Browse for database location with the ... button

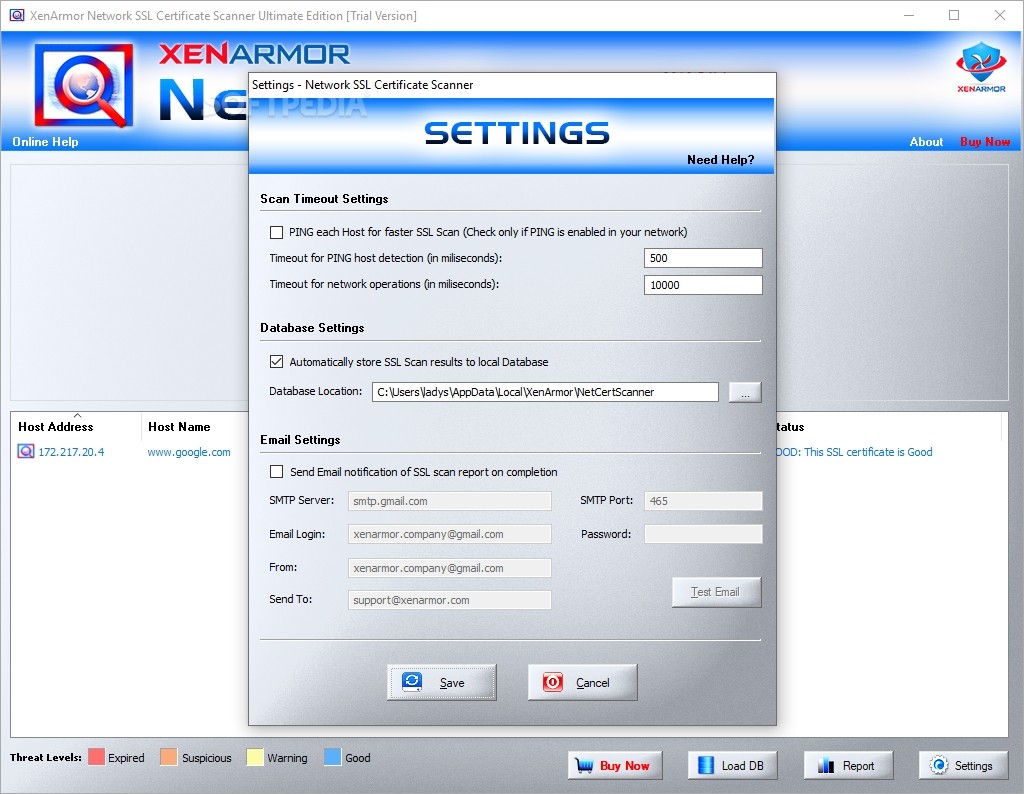pos(745,392)
